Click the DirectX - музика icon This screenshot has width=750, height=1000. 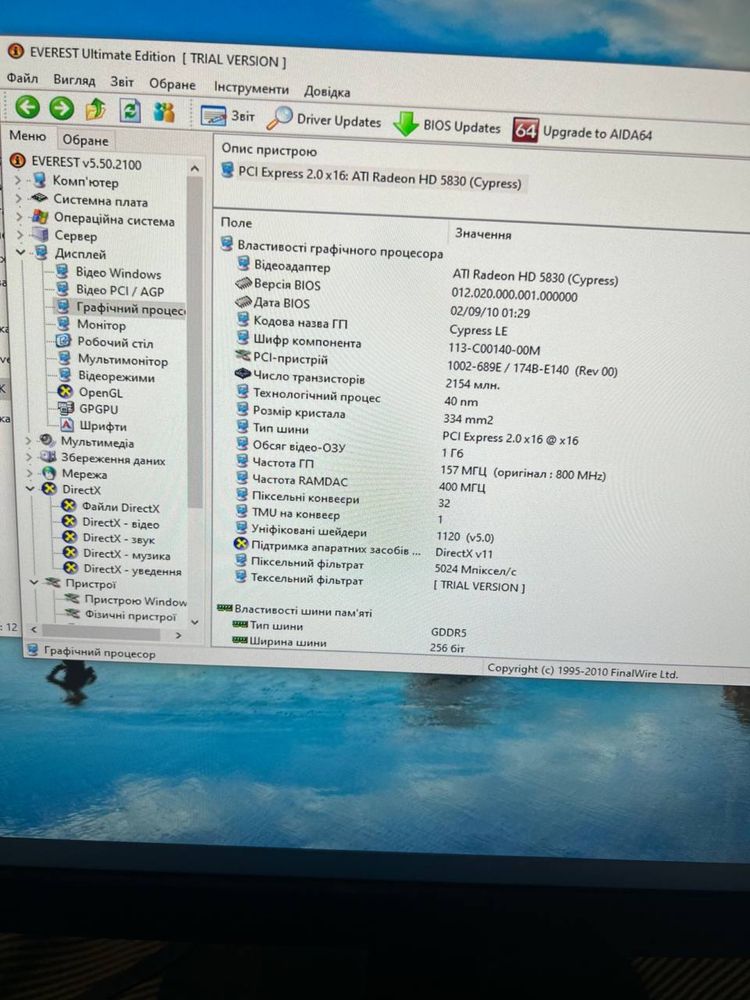point(70,553)
